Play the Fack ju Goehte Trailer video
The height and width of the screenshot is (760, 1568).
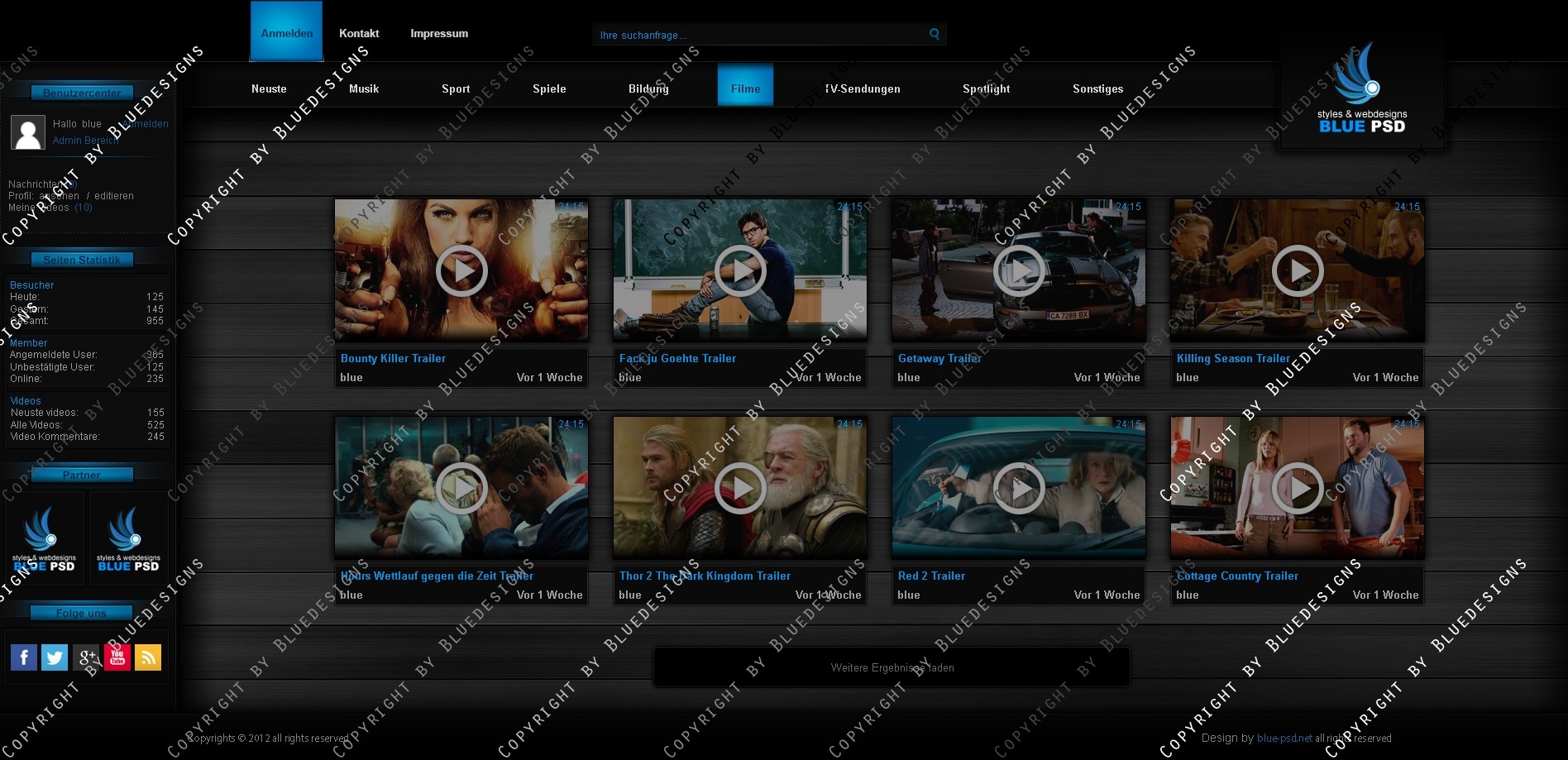click(740, 270)
